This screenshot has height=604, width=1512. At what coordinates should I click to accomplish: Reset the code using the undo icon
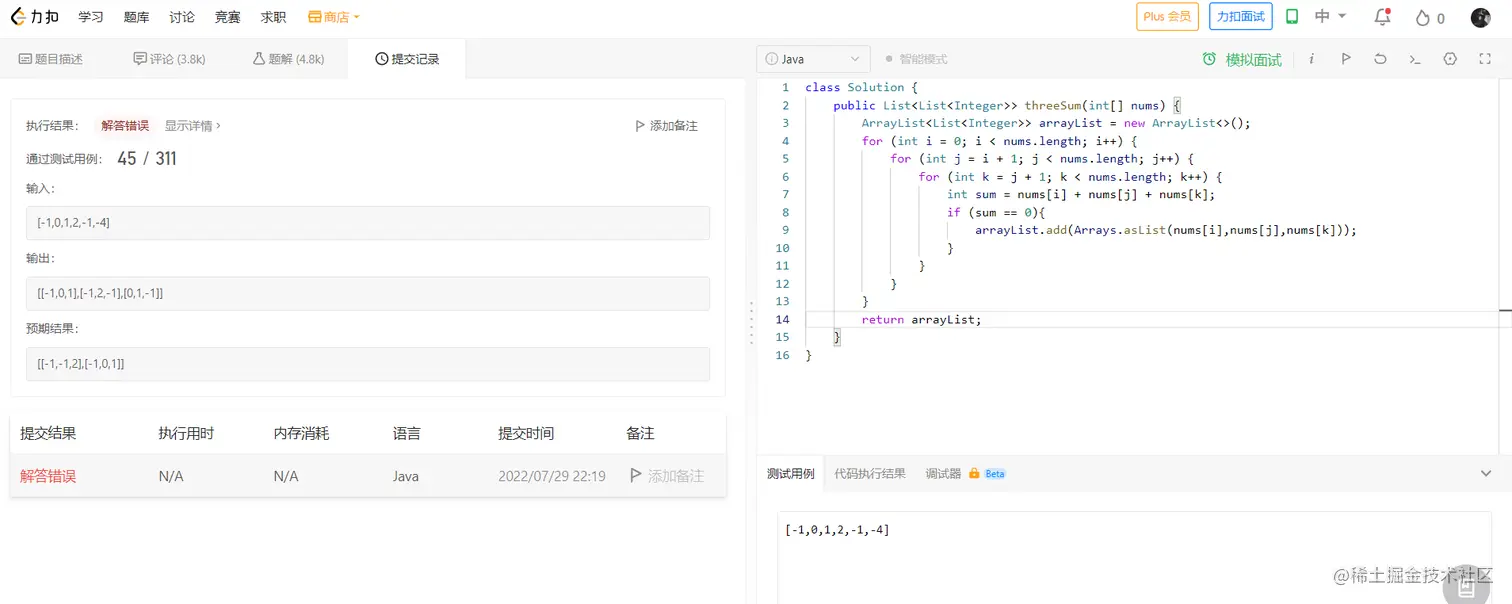[x=1381, y=59]
